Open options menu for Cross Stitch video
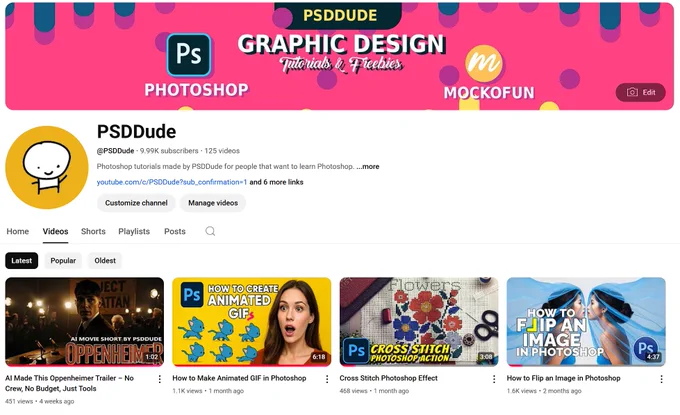Screen dimensions: 680x415 tap(494, 379)
